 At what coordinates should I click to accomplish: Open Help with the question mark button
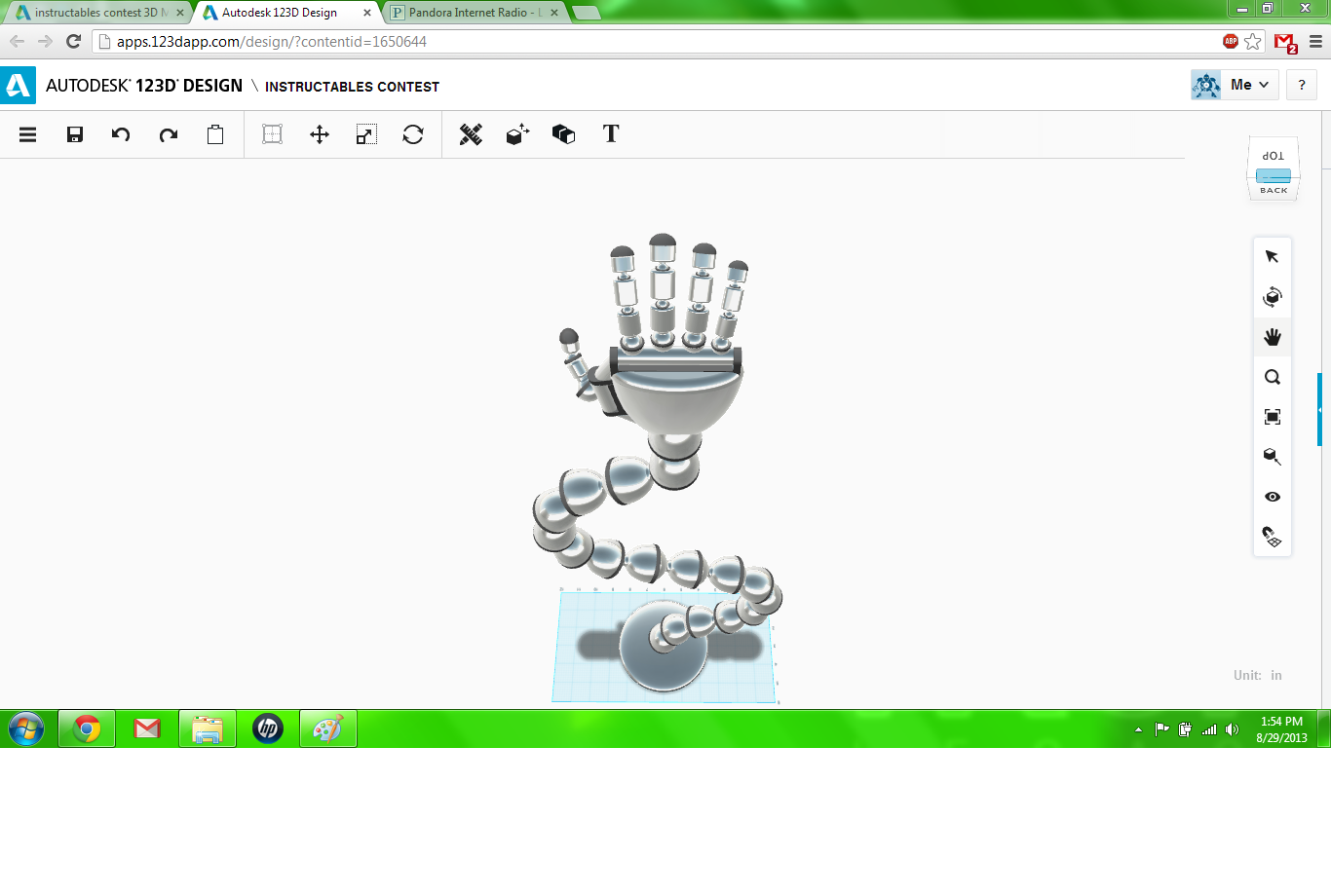coord(1301,85)
